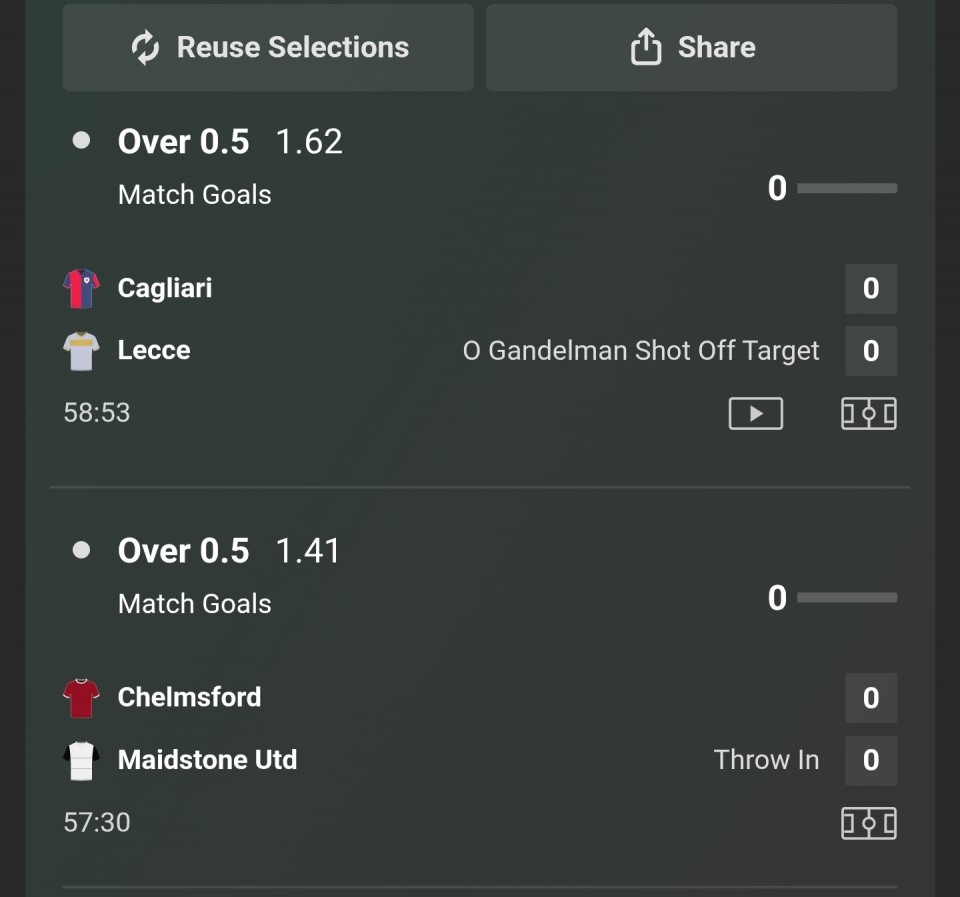Screen dimensions: 960x897
Task: Click the Chelmsford team shirt icon
Action: [81, 698]
